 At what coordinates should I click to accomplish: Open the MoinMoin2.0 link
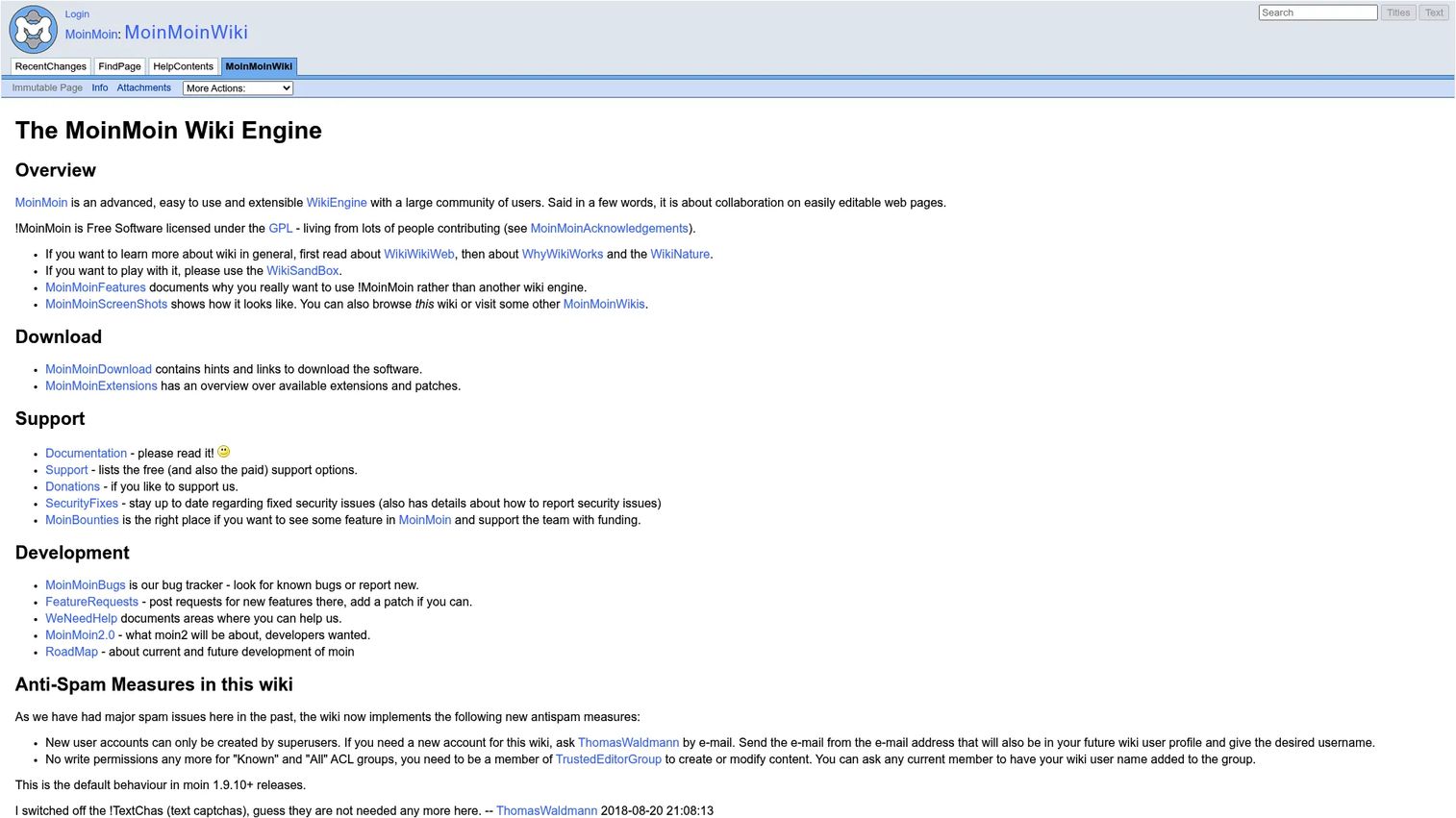point(80,635)
